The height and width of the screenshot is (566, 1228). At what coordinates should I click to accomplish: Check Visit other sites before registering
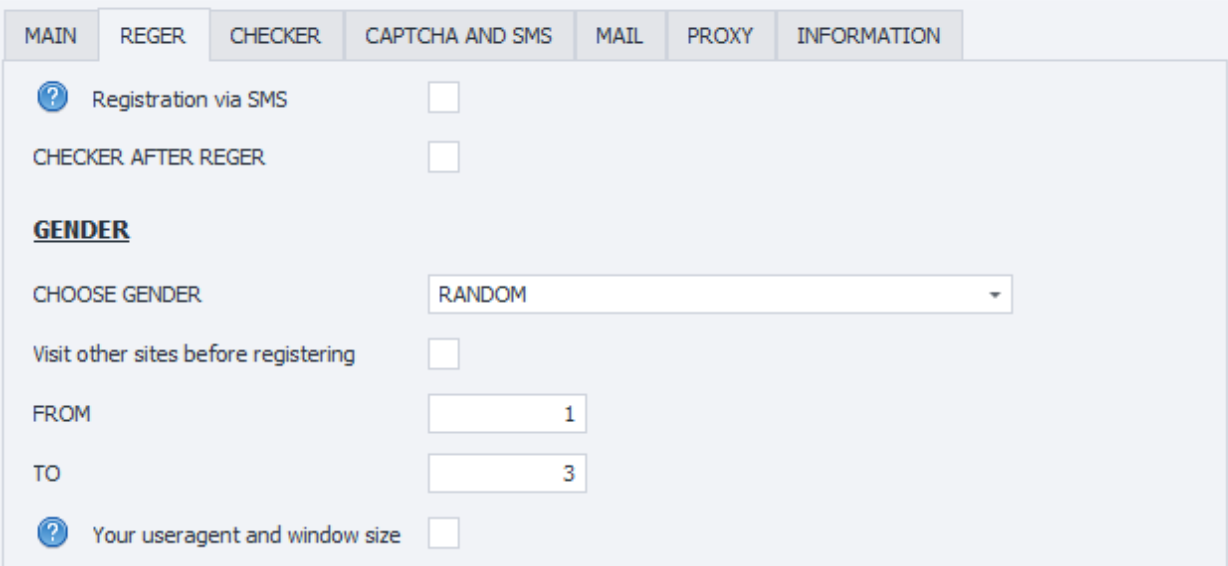443,353
